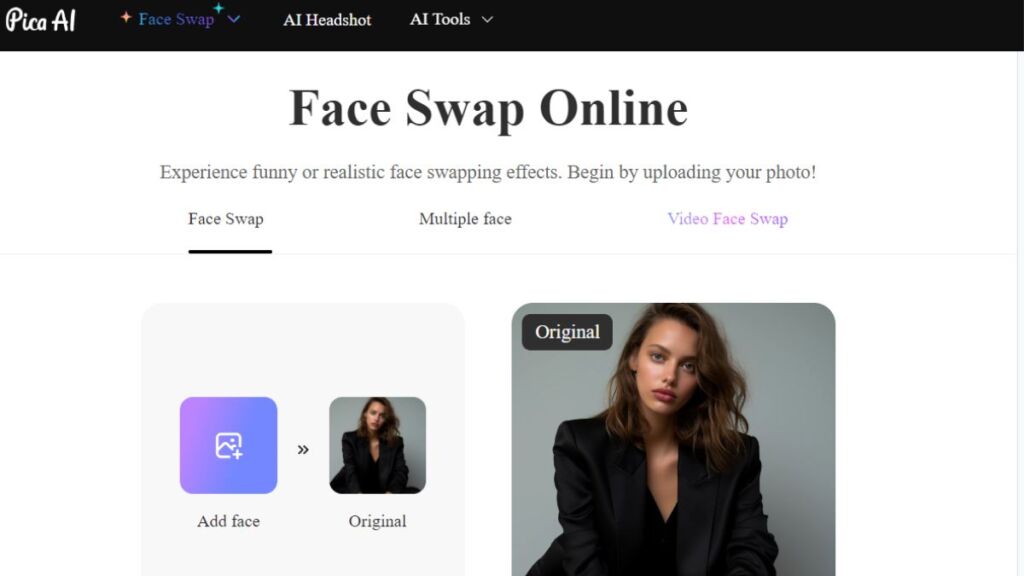
Task: Open the AI Tools menu
Action: (440, 20)
